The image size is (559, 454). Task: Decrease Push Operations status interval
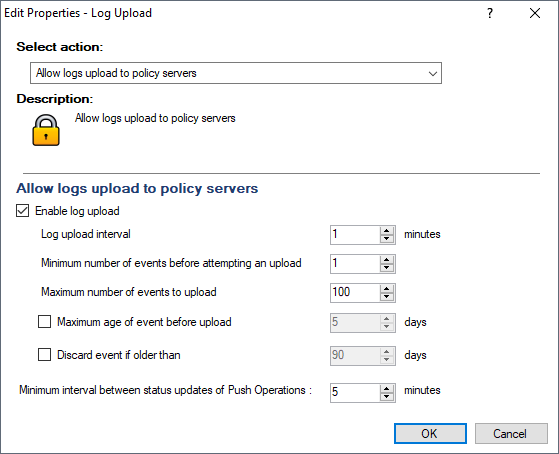pyautogui.click(x=387, y=397)
